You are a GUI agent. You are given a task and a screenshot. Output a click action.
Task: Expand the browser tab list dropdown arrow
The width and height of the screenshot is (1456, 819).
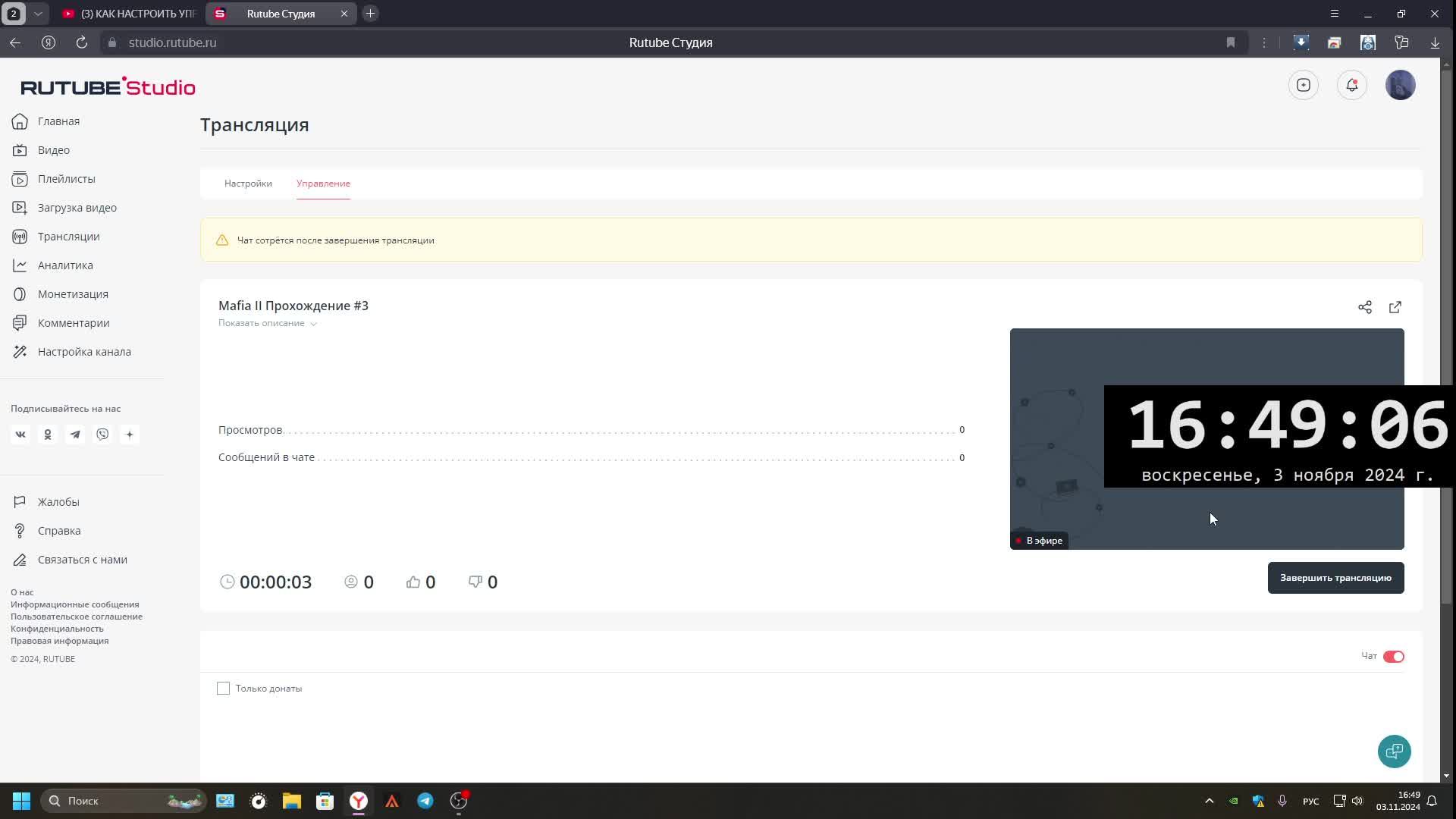pyautogui.click(x=38, y=14)
